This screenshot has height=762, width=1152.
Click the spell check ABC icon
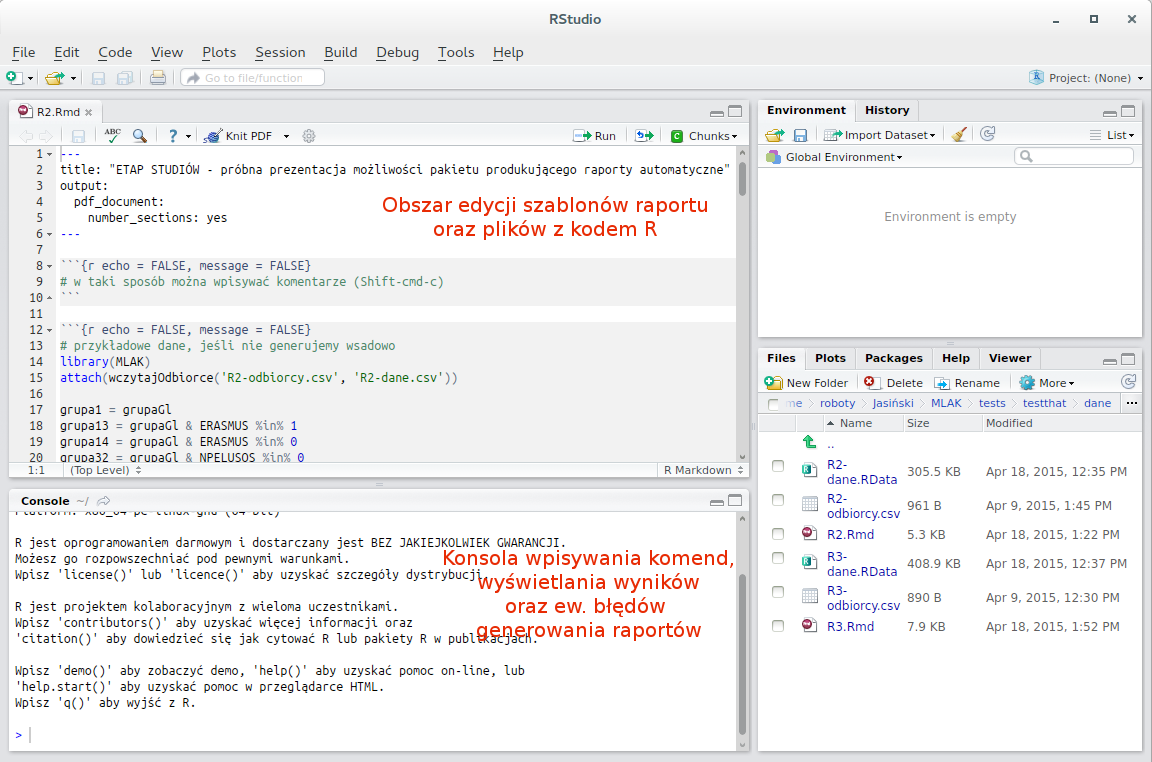point(112,135)
